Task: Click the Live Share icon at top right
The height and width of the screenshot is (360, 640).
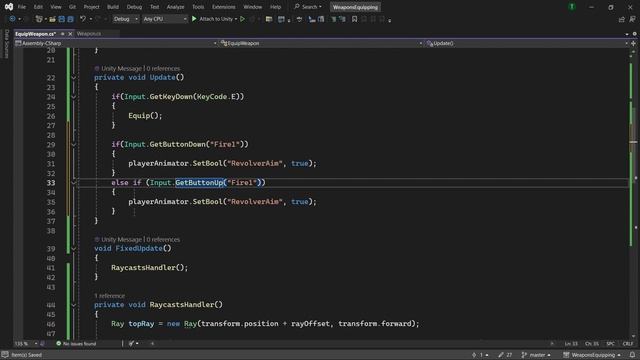Action: click(x=622, y=19)
